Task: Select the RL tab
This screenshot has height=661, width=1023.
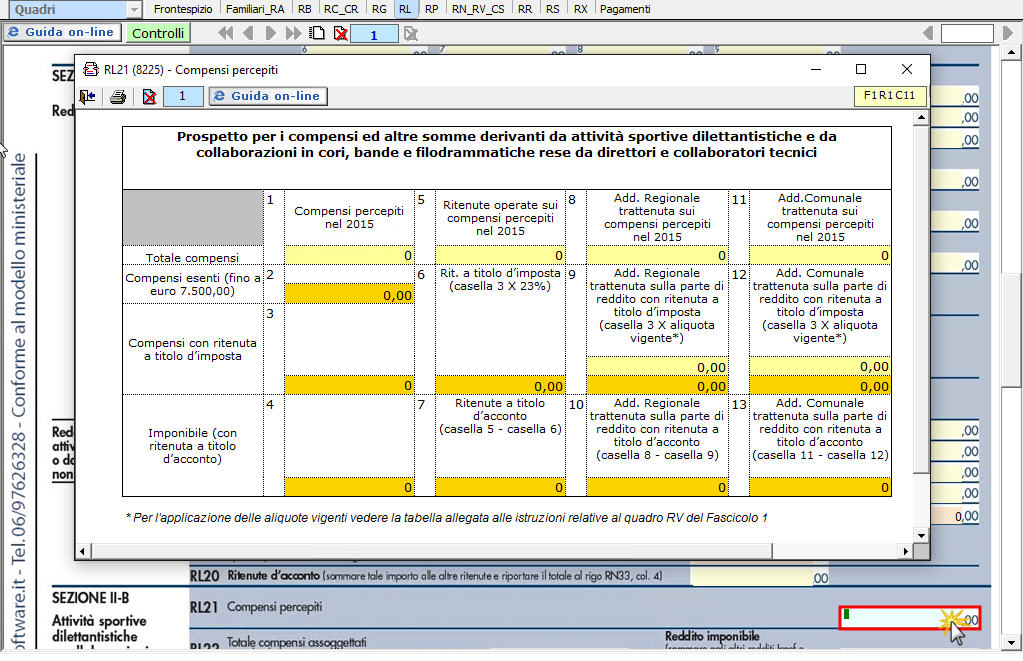Action: point(405,9)
